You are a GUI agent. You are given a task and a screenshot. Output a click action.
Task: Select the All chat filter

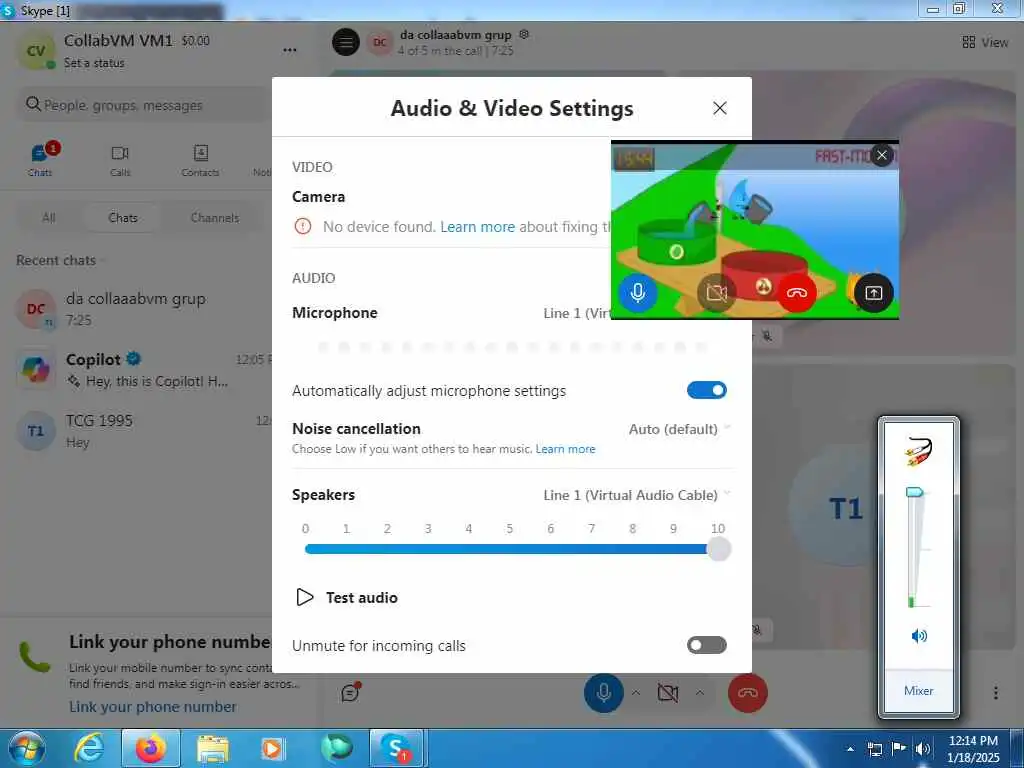point(49,218)
